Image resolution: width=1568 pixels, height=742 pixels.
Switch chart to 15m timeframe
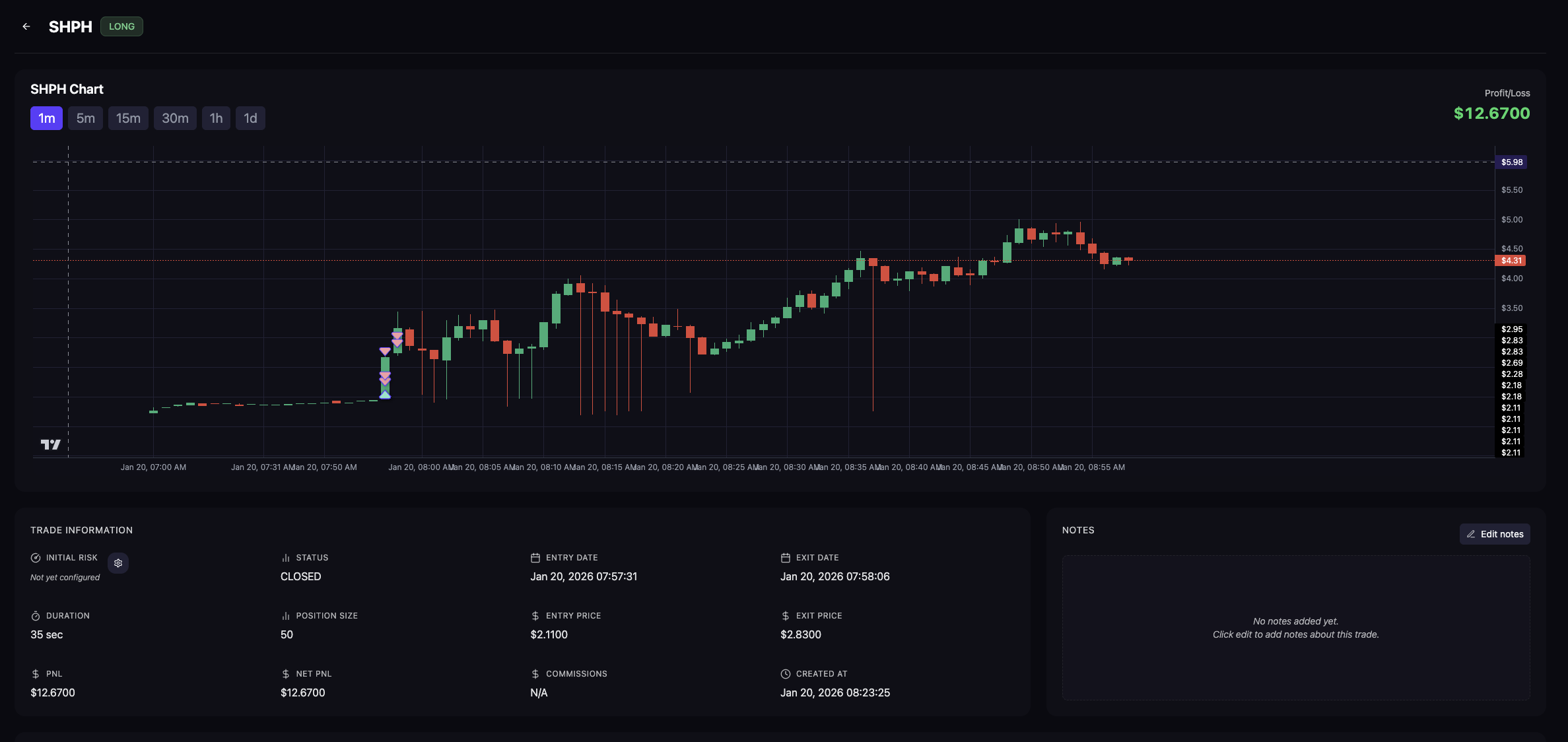[128, 118]
